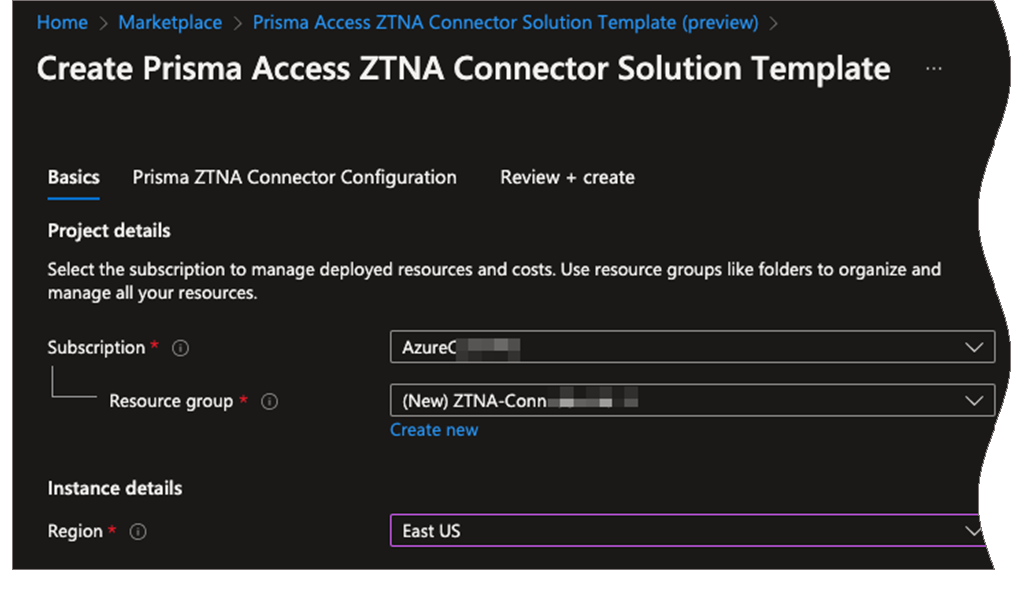
Task: Go to Marketplace in the breadcrumb
Action: (x=170, y=22)
